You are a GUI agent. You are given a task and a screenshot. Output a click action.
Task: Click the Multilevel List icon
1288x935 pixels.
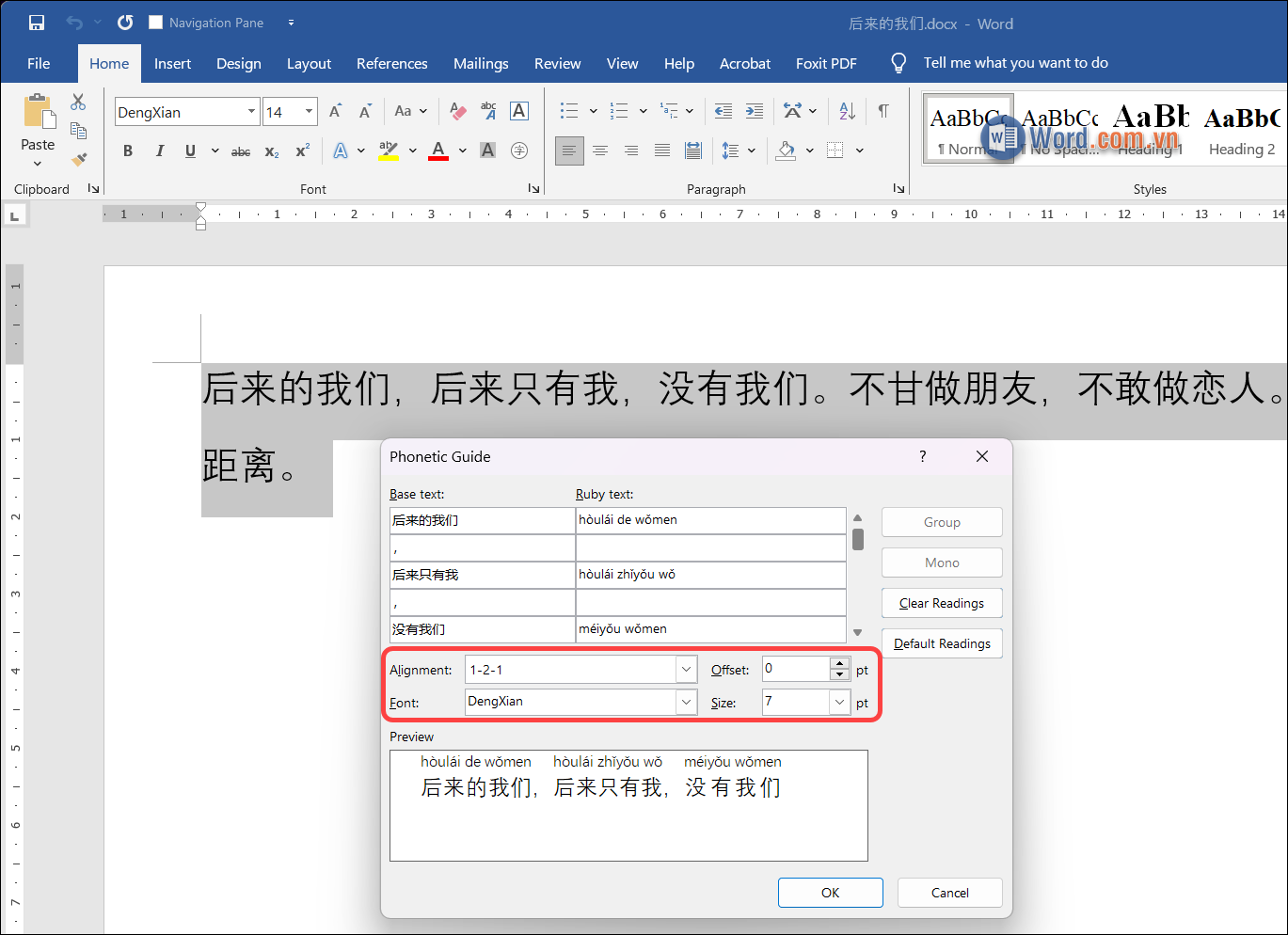[669, 111]
